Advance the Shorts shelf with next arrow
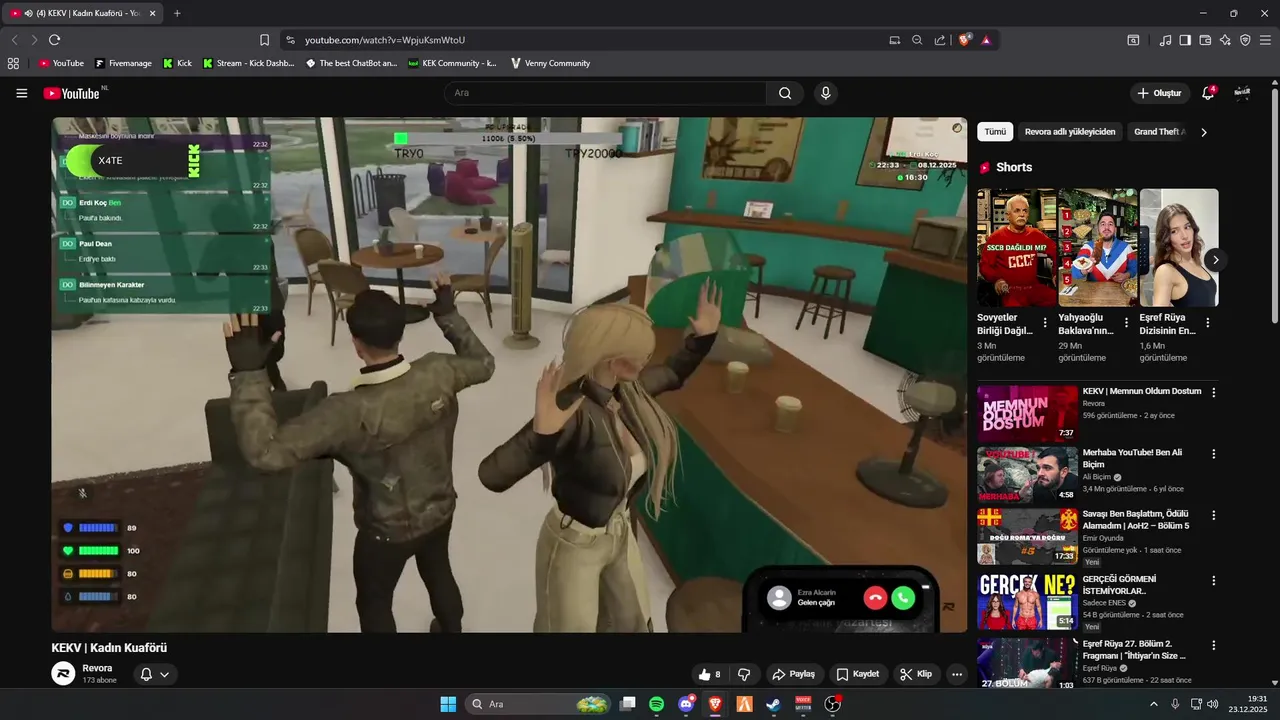1280x720 pixels. [1215, 260]
